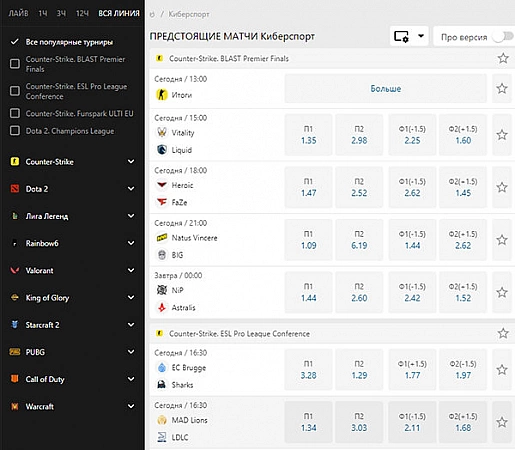Star the Итоги 13:00 event
The width and height of the screenshot is (515, 450).
(502, 88)
